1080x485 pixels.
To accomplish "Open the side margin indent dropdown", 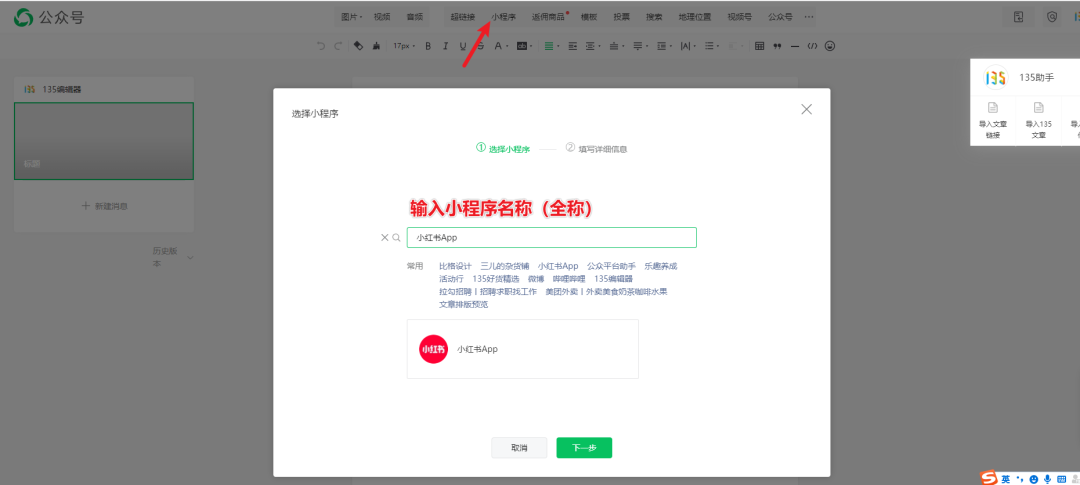I will pos(593,46).
